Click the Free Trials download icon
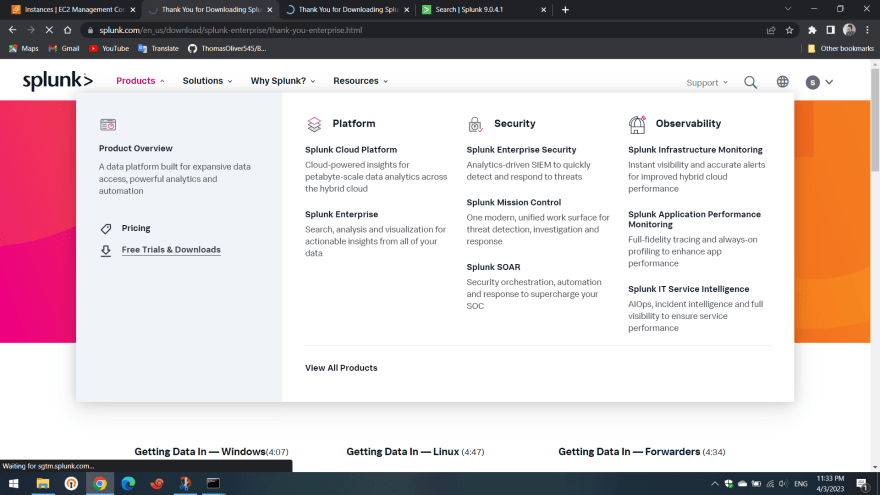Screen dimensions: 880x495 point(106,250)
